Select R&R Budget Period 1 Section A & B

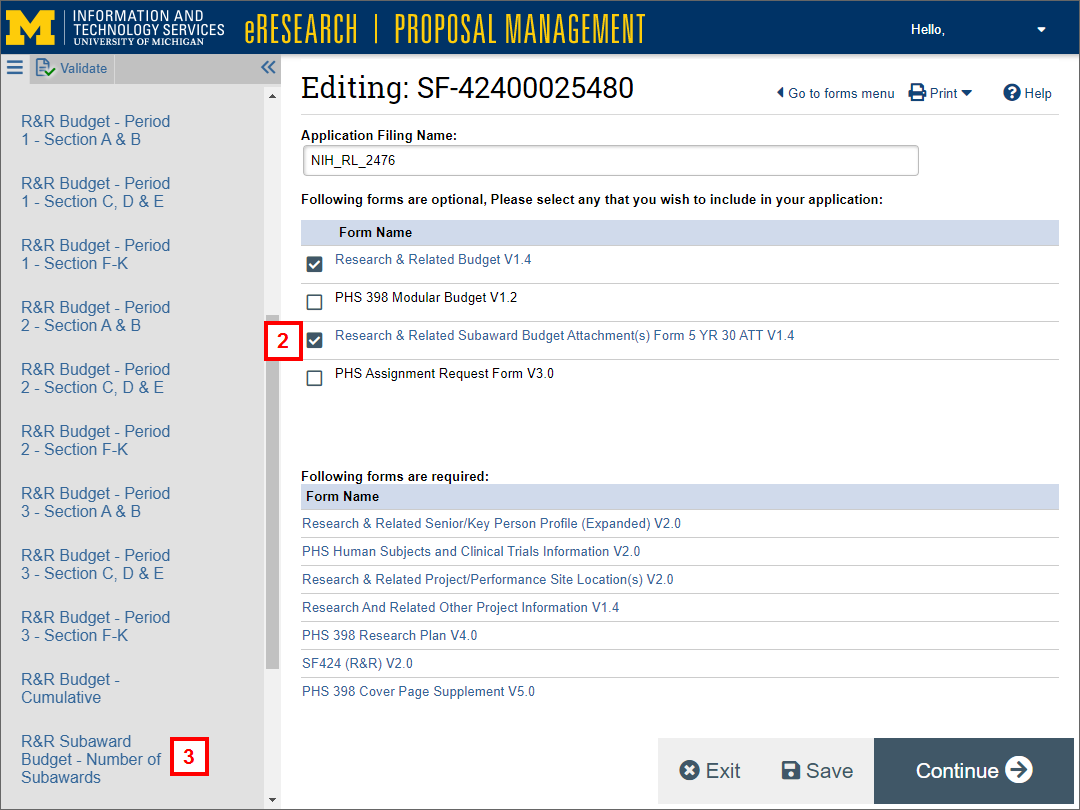[95, 130]
